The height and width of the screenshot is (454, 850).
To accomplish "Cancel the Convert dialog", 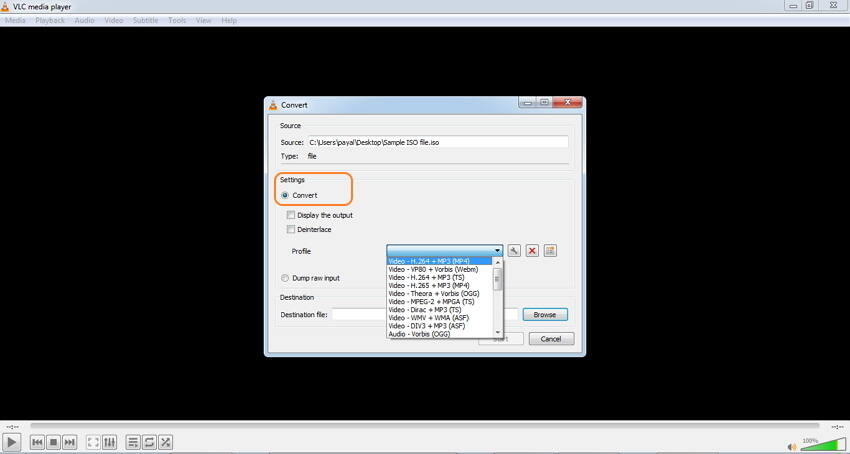I will tap(551, 339).
